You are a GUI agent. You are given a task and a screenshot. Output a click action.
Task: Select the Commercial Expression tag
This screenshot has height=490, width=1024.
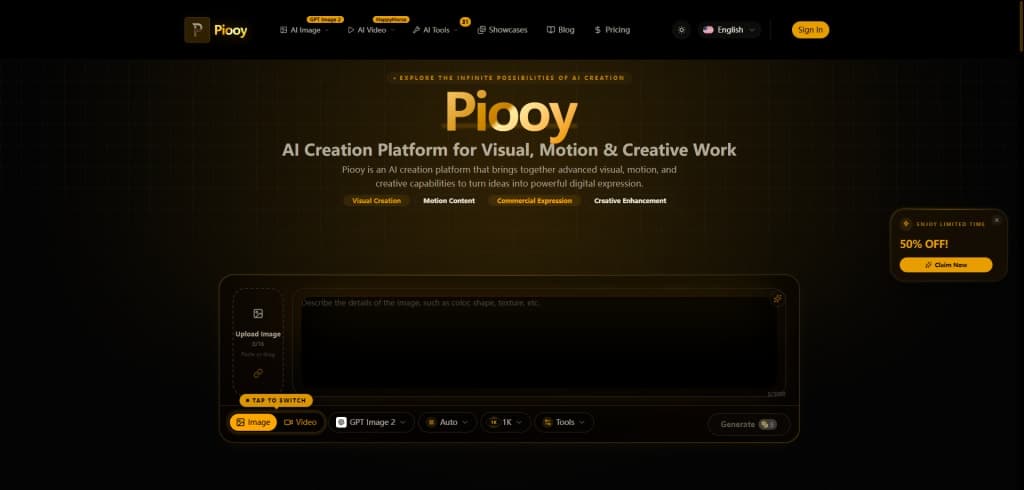tap(534, 201)
